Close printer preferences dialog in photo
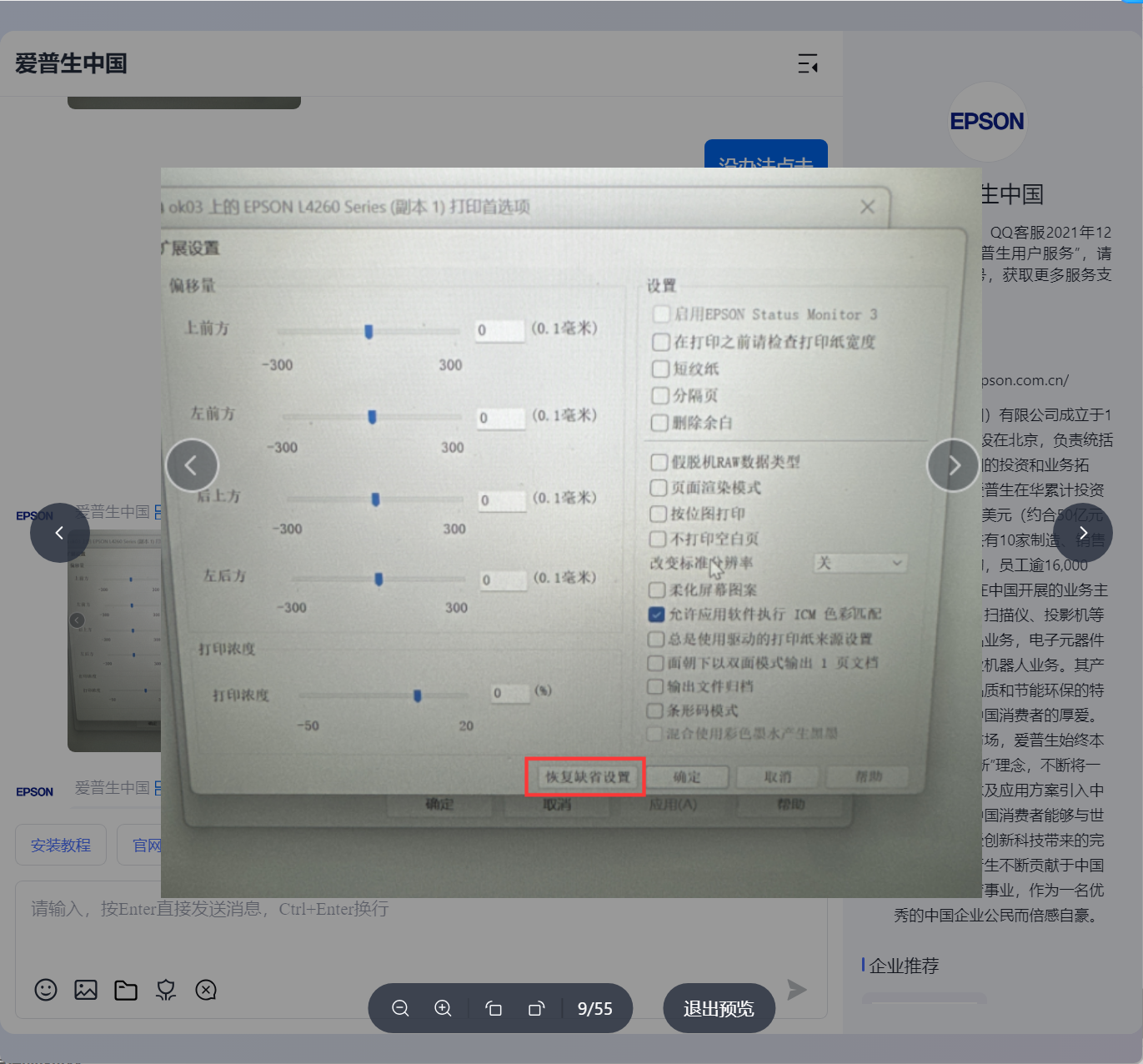This screenshot has height=1064, width=1143. tap(868, 207)
